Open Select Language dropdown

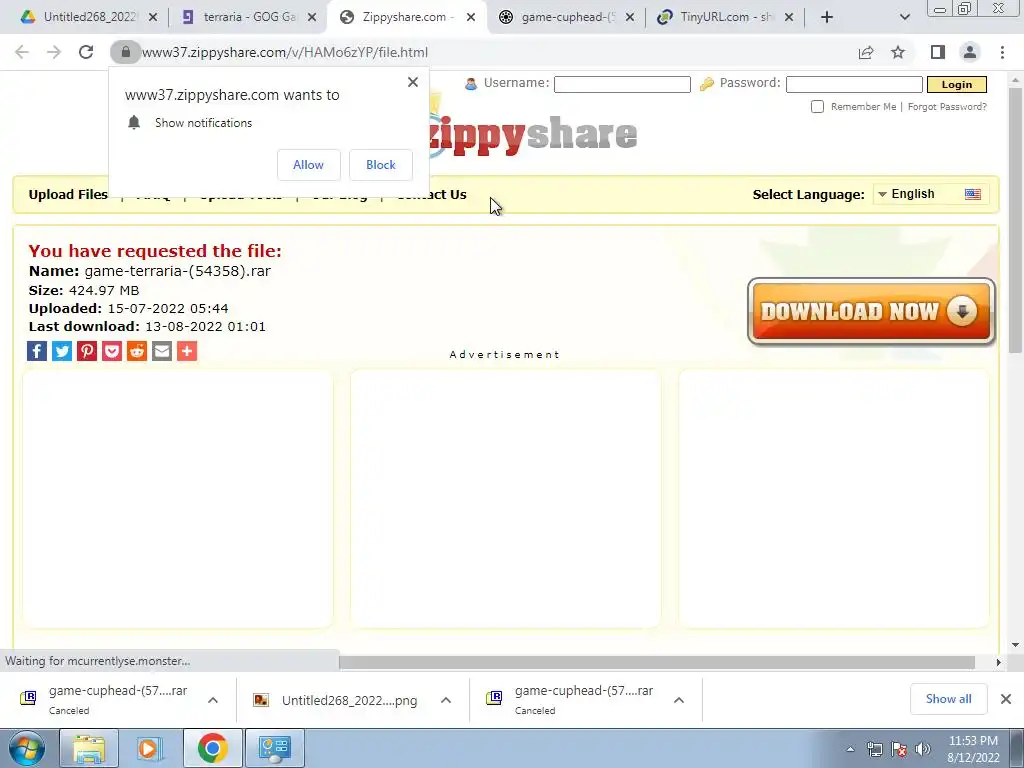(930, 194)
